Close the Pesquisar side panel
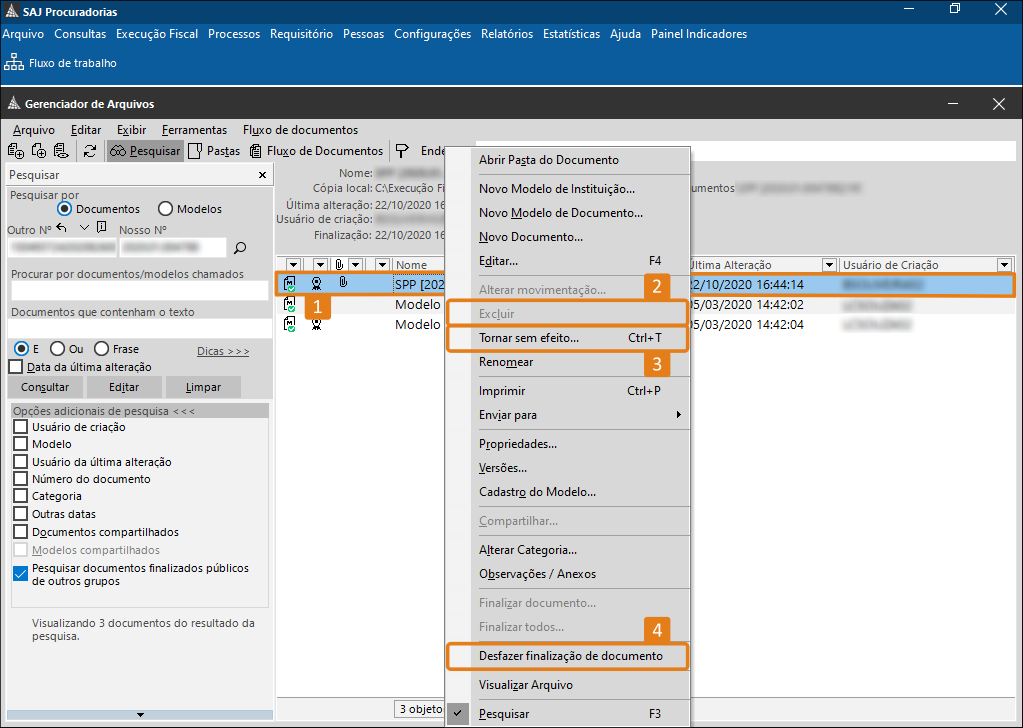This screenshot has width=1023, height=728. (262, 175)
